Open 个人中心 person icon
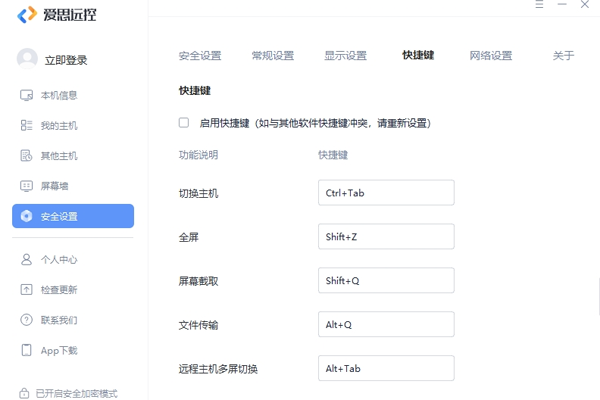 coord(27,260)
